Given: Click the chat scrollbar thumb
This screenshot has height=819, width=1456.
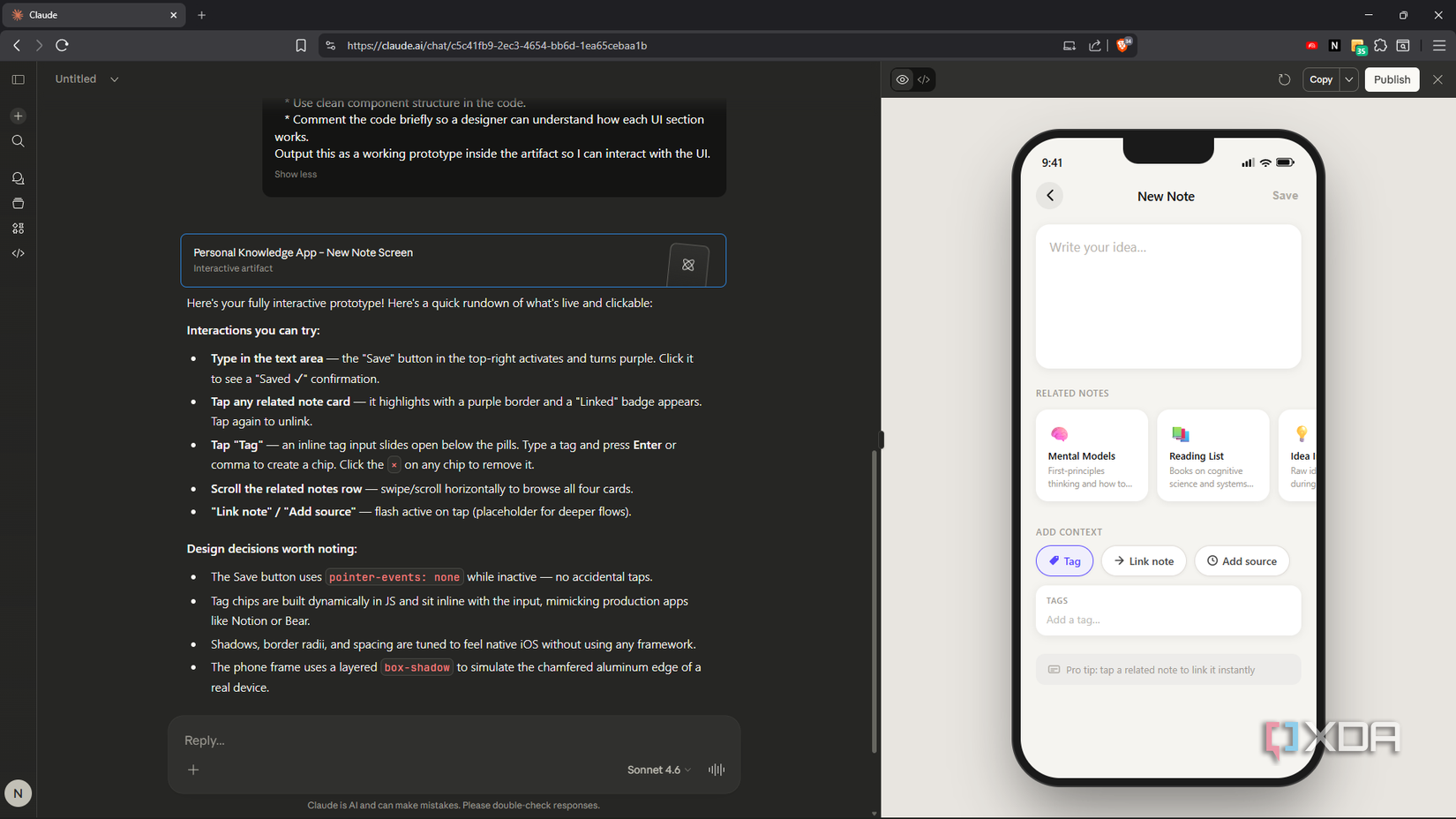Looking at the screenshot, I should 874,600.
